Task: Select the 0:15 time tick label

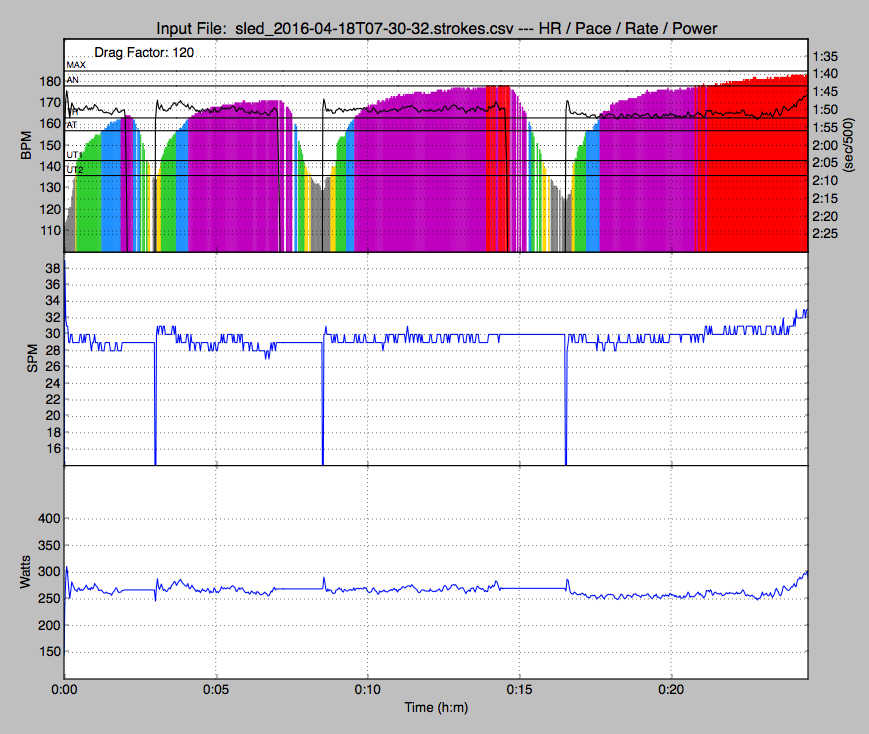Action: click(520, 690)
